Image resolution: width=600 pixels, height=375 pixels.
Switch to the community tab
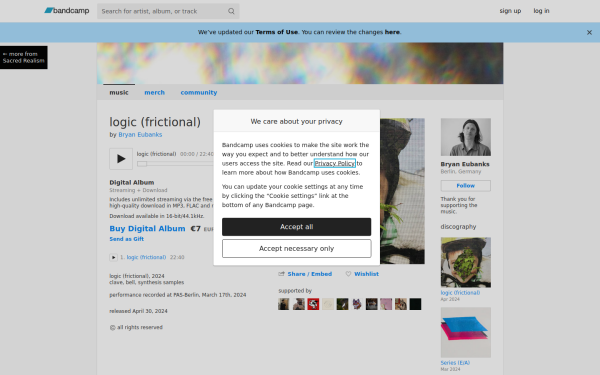click(x=199, y=92)
